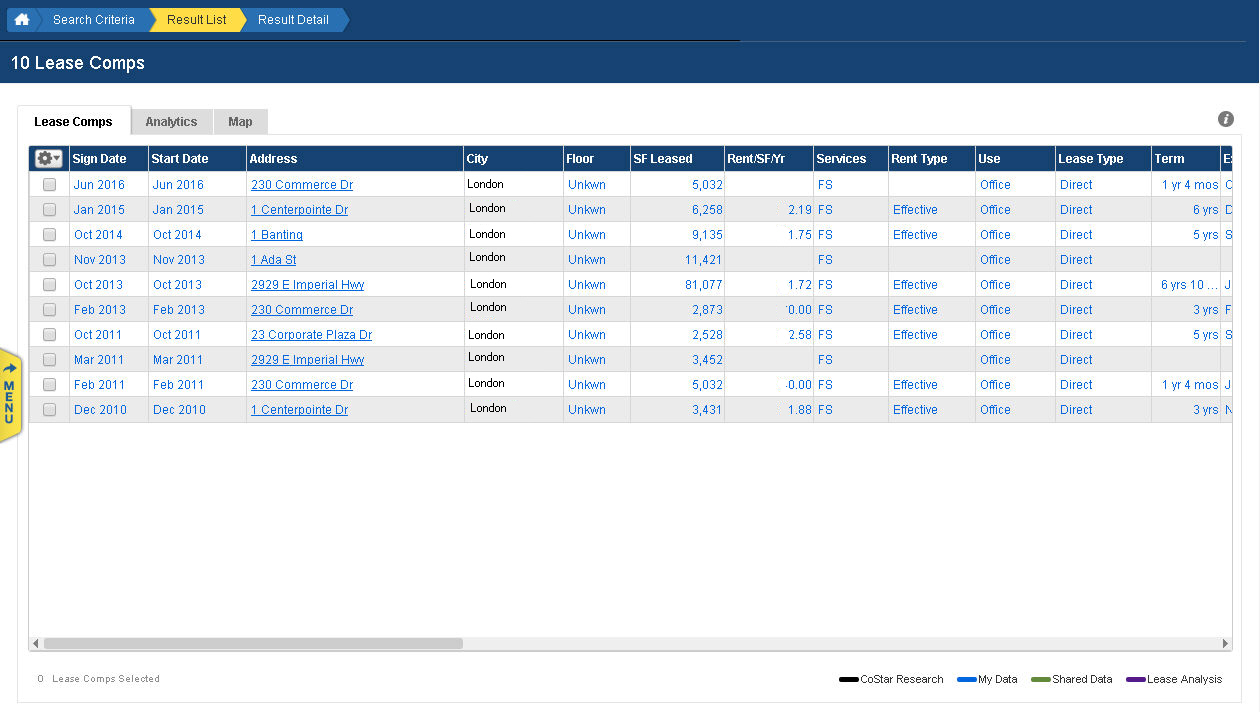1260x712 pixels.
Task: Select the Dec 2010 row checkbox
Action: pyautogui.click(x=48, y=409)
